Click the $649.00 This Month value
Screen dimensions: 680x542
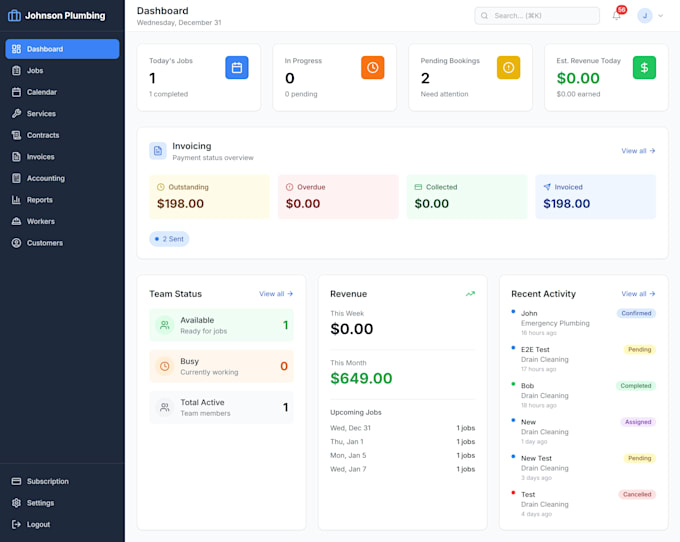361,379
